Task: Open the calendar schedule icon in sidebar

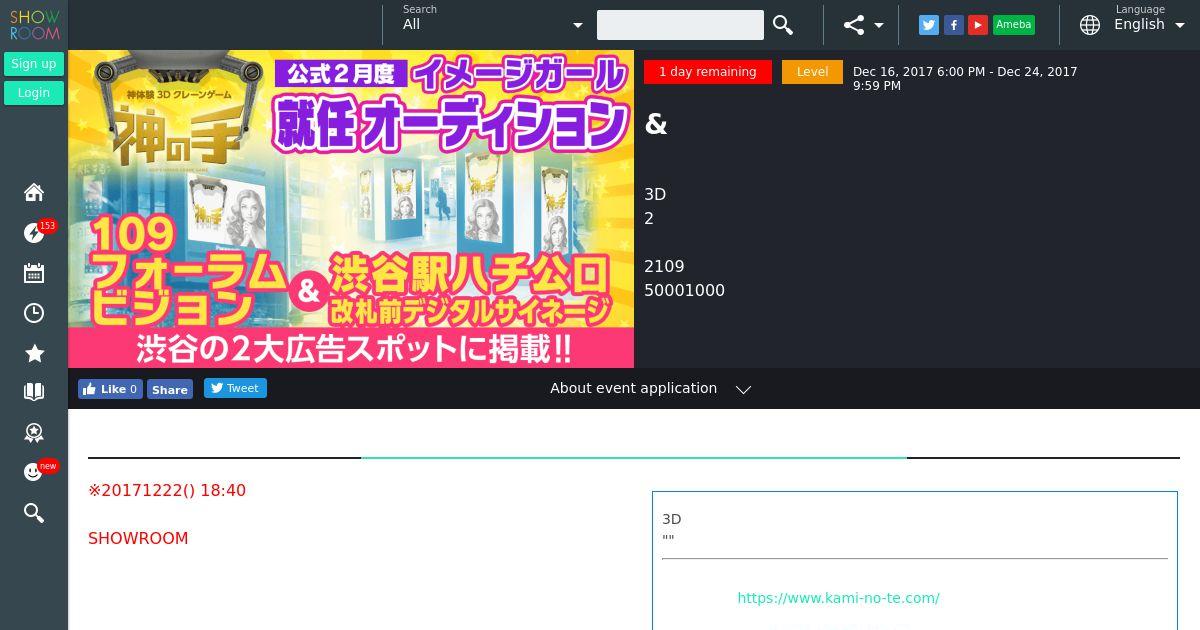Action: [x=34, y=273]
